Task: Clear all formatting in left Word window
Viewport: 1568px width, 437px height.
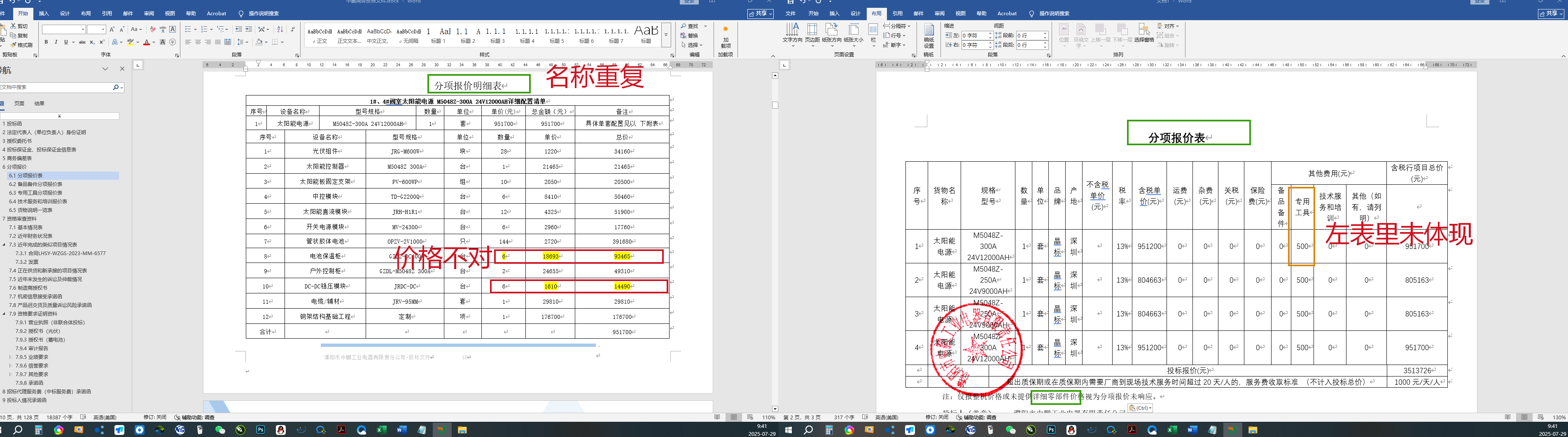Action: click(x=153, y=29)
